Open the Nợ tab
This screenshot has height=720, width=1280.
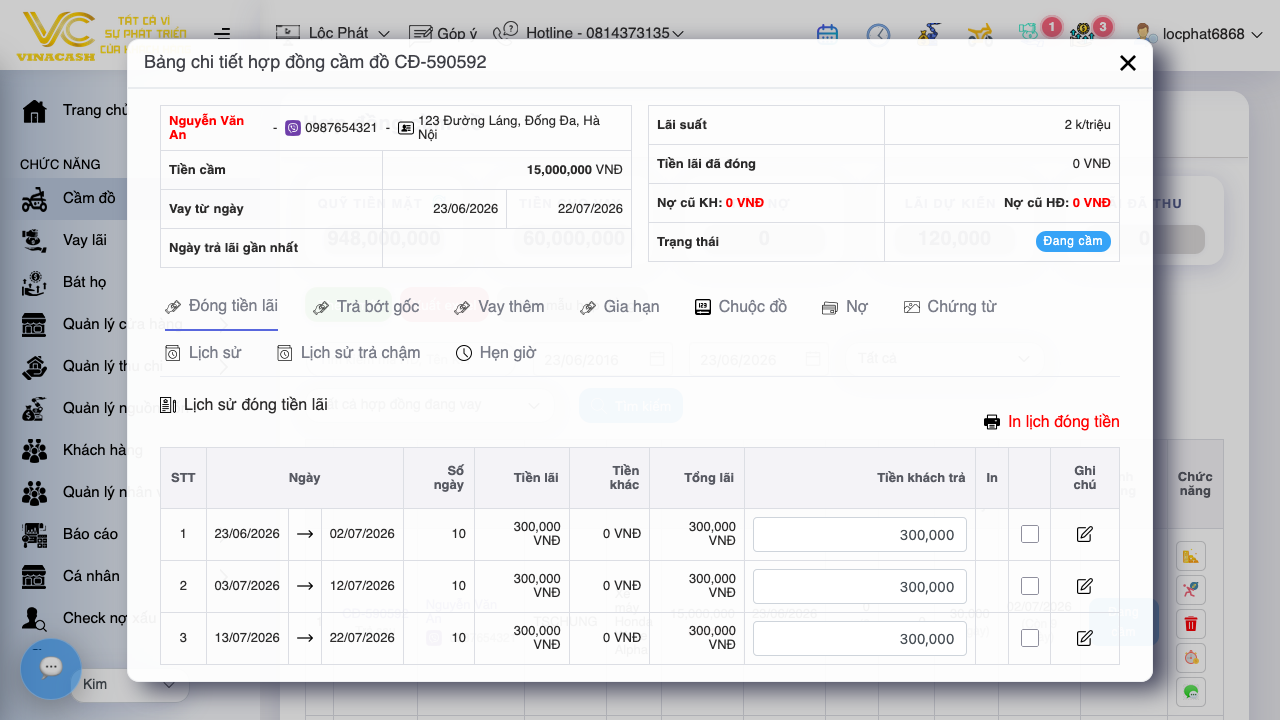point(845,307)
